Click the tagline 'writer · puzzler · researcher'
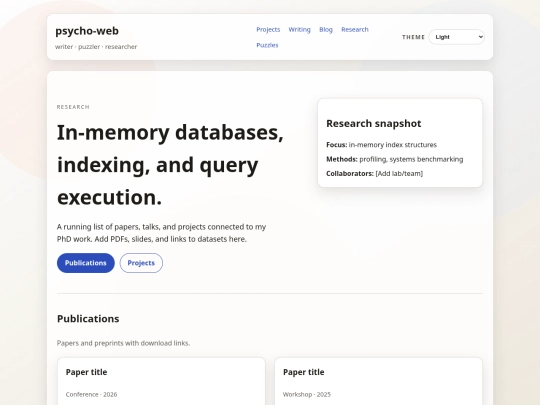Screen dimensions: 540x405 [96, 47]
